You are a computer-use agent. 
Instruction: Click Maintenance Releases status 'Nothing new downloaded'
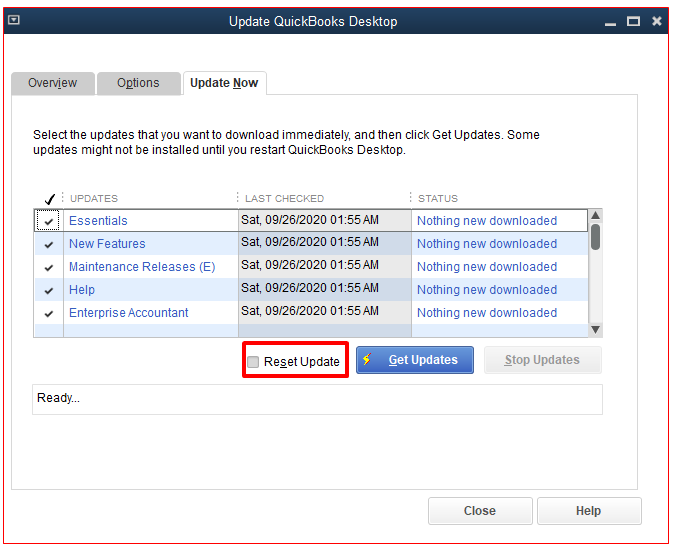click(487, 266)
